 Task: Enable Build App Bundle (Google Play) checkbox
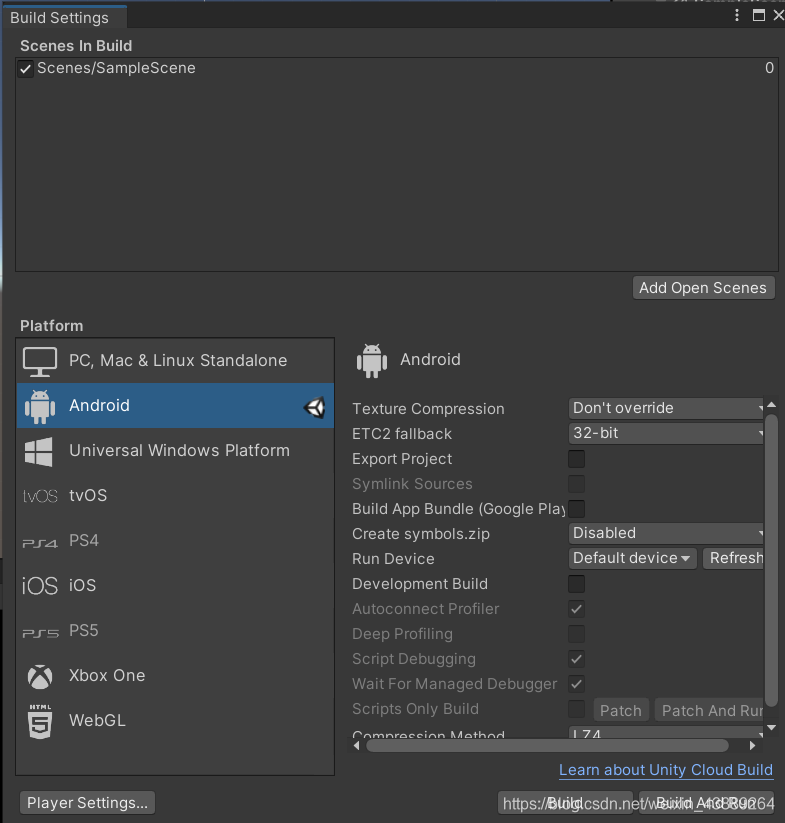tap(576, 509)
